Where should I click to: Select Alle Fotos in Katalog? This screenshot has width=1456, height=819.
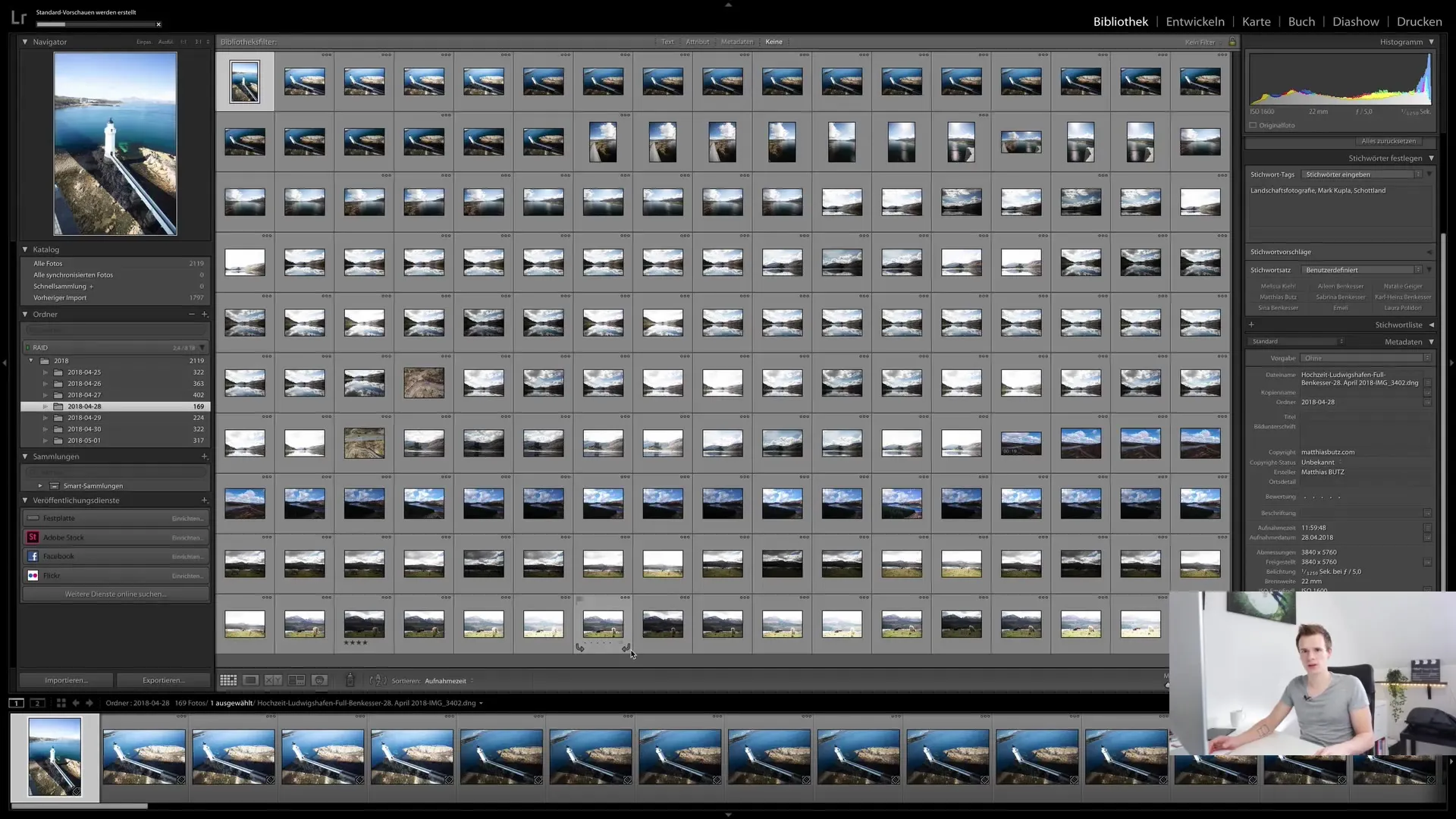click(115, 263)
